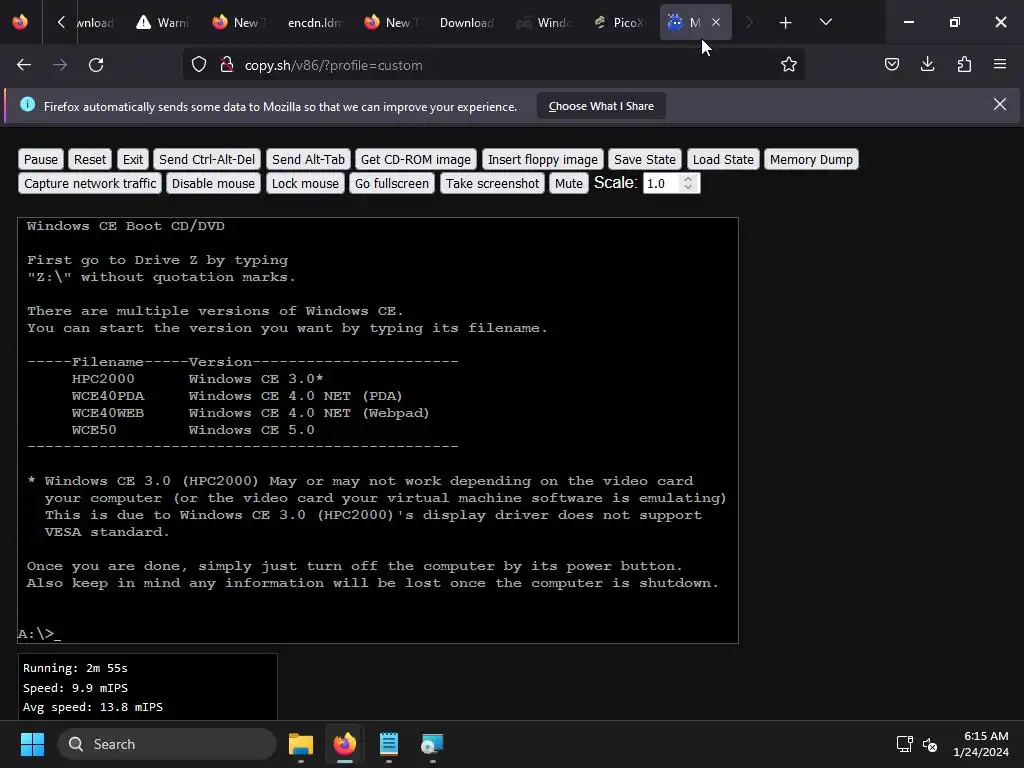Screen dimensions: 1024x768
Task: Click the Avg speed: 13.8 mIPS text
Action: [93, 707]
